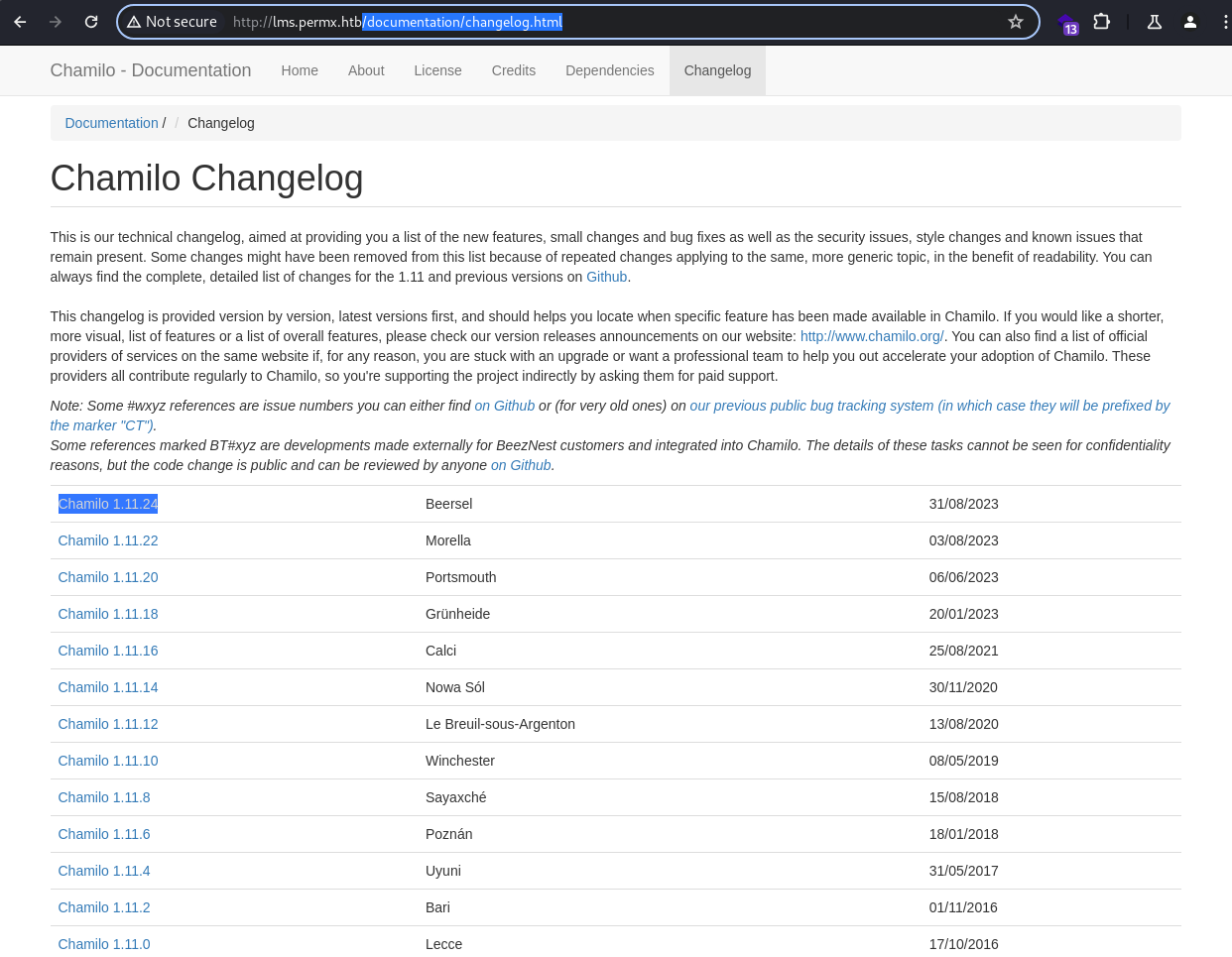Open the purple extension with badge 13

(x=1067, y=23)
